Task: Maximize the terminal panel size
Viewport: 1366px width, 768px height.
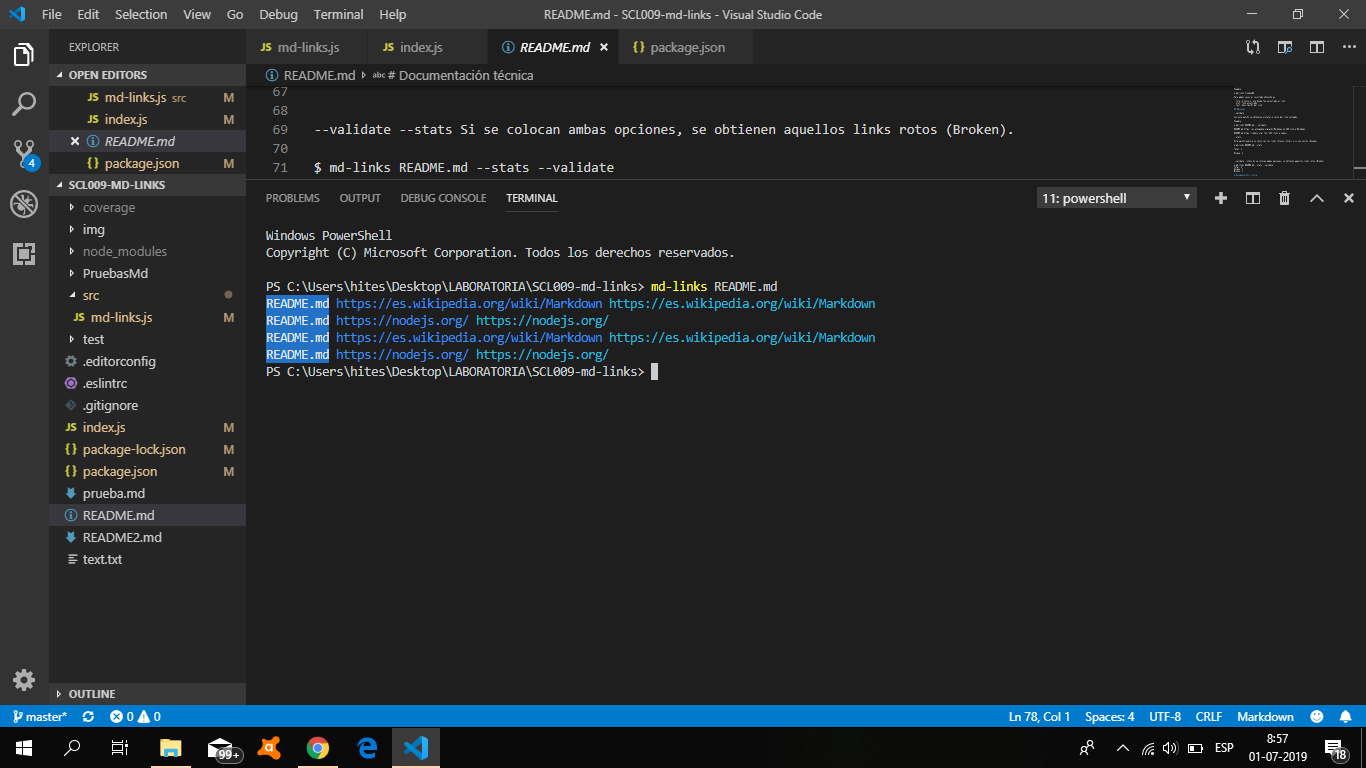Action: (1317, 198)
